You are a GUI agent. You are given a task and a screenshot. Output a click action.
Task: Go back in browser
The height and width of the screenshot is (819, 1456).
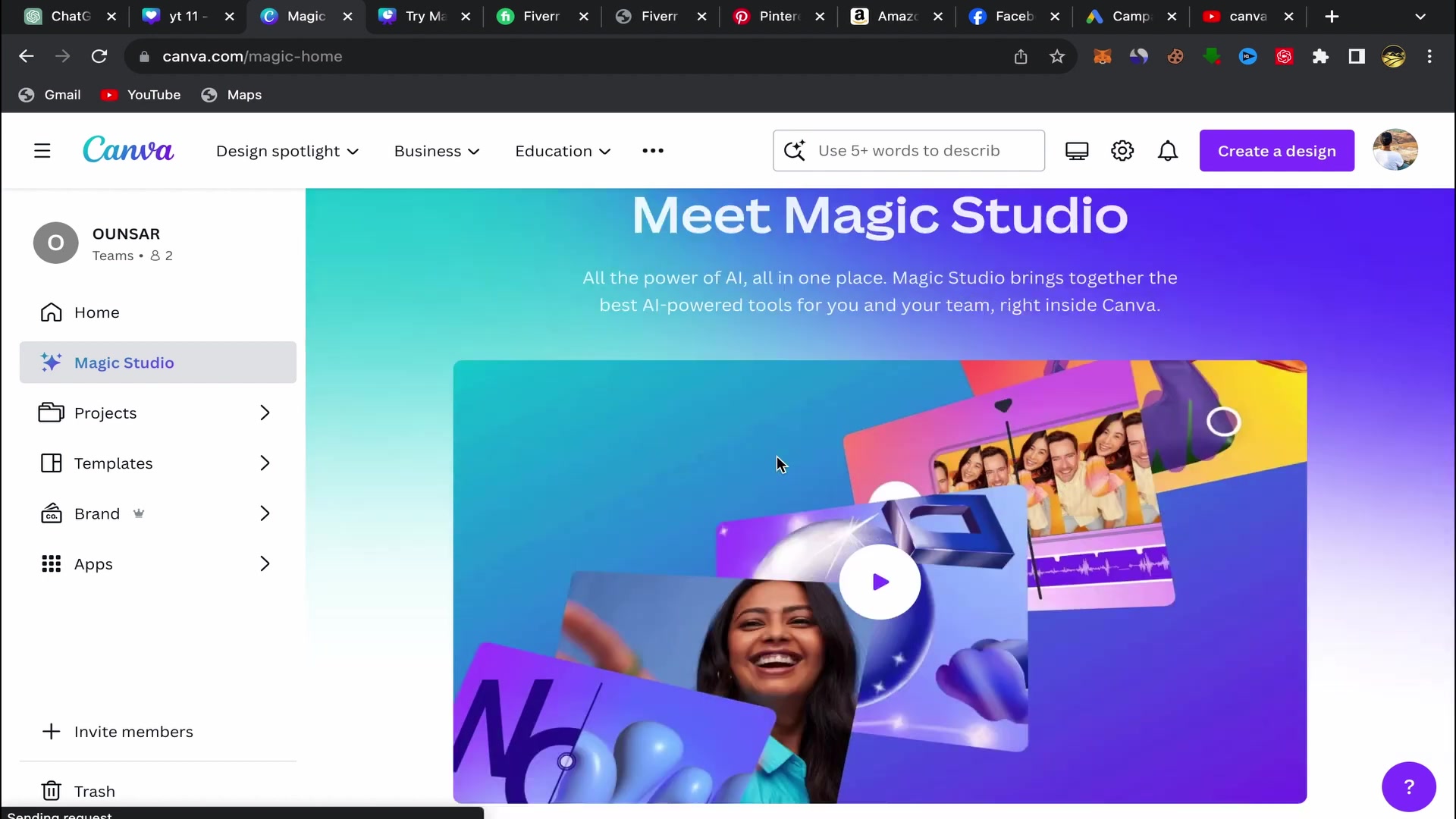click(27, 56)
